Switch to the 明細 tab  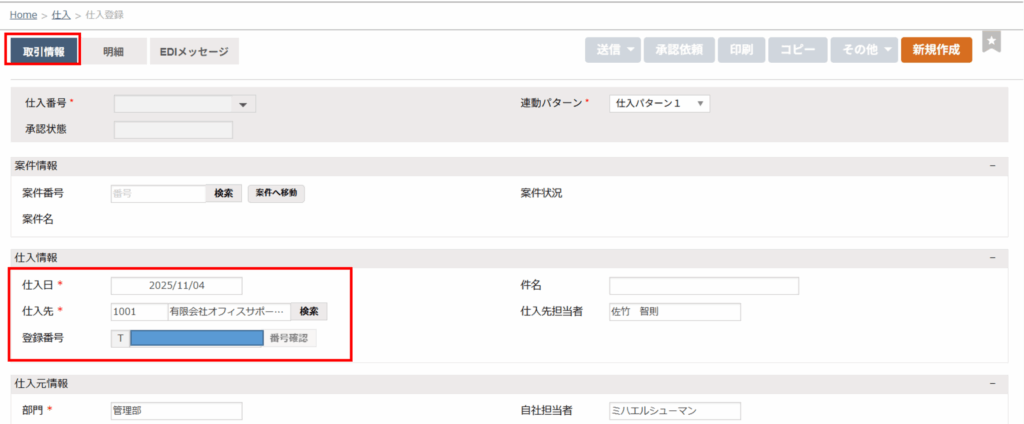pos(114,52)
